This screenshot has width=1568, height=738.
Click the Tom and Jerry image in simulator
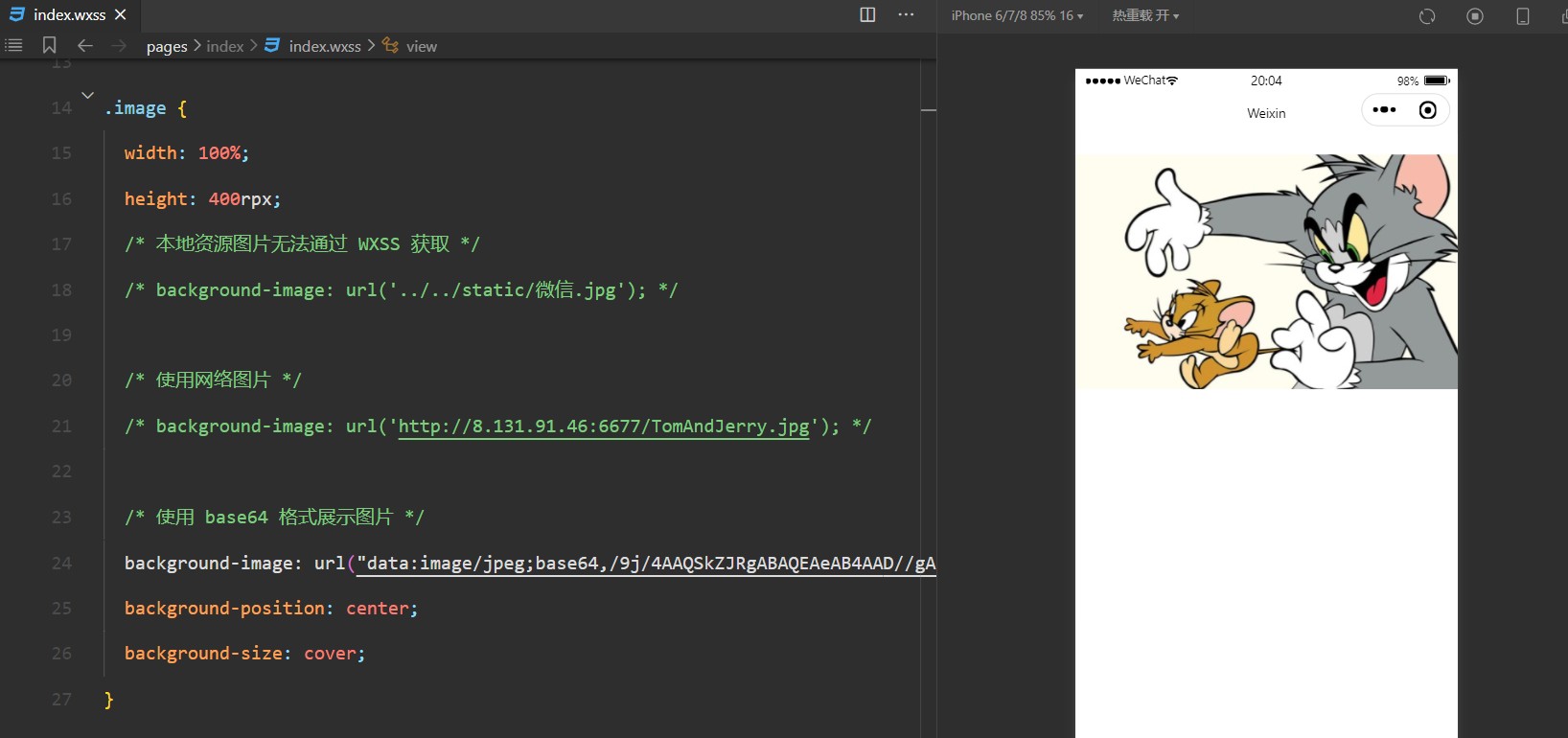[1266, 271]
